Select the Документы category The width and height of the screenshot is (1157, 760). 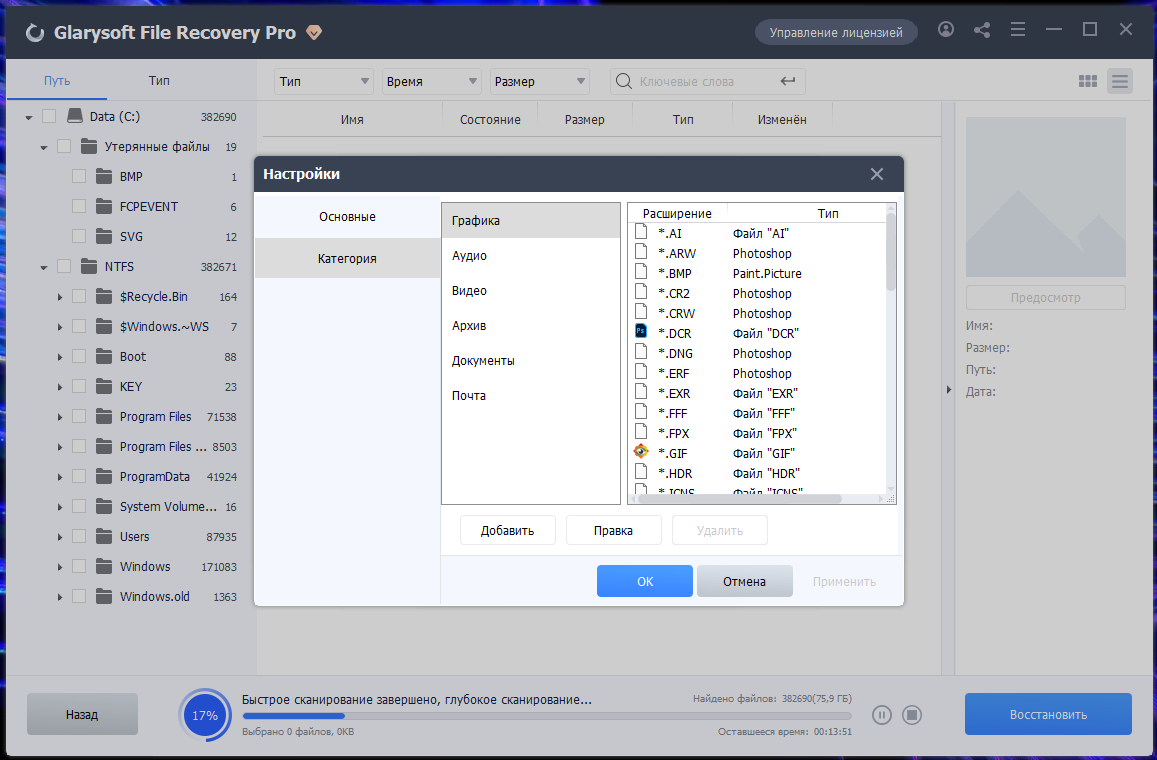point(531,361)
